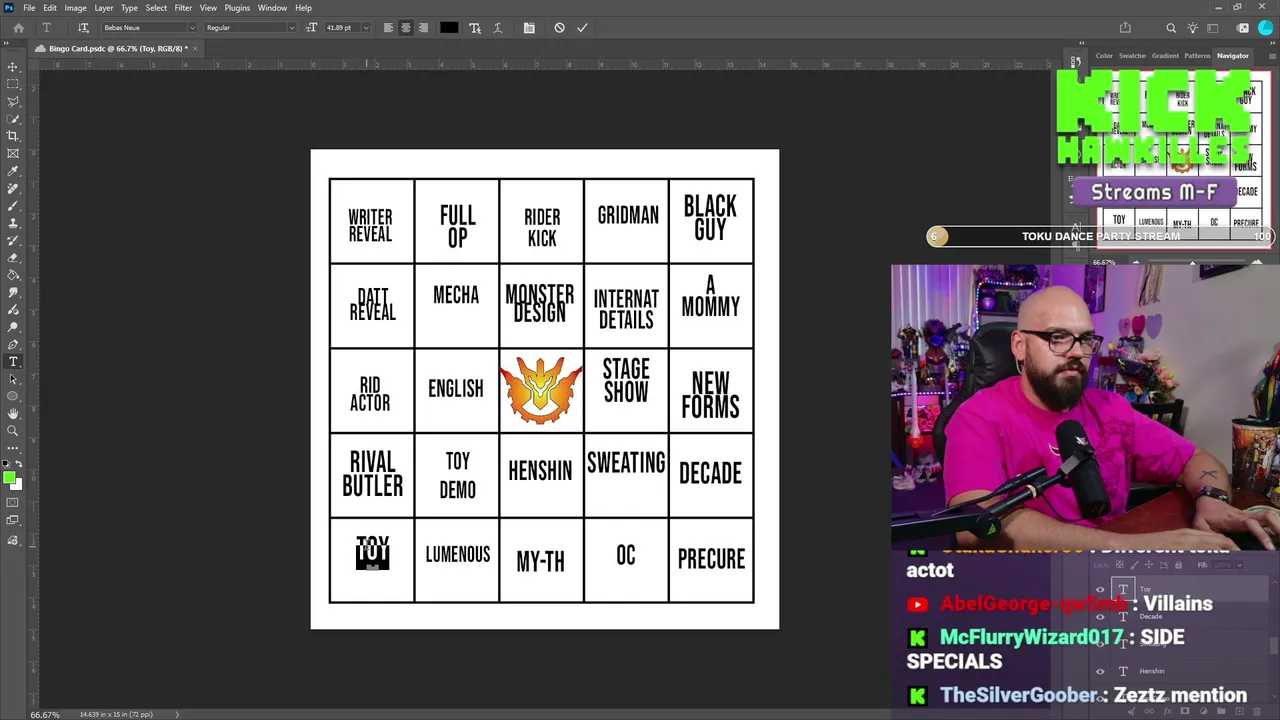Select the Rectangular Marquee tool

click(x=13, y=84)
